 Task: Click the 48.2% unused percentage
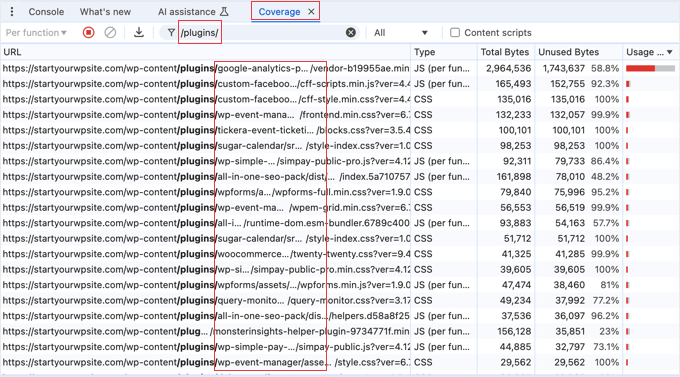605,177
